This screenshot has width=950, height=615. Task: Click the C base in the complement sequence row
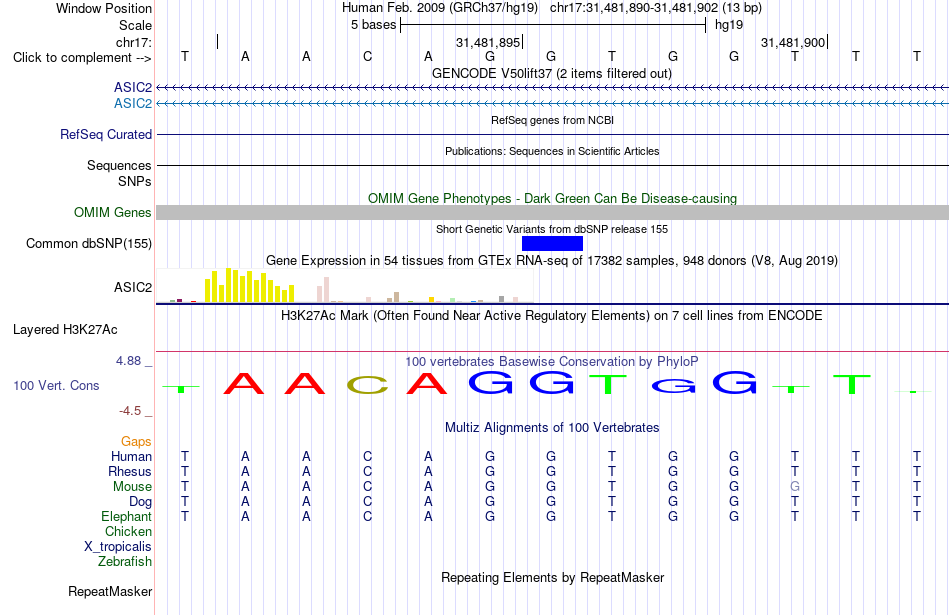pyautogui.click(x=367, y=56)
